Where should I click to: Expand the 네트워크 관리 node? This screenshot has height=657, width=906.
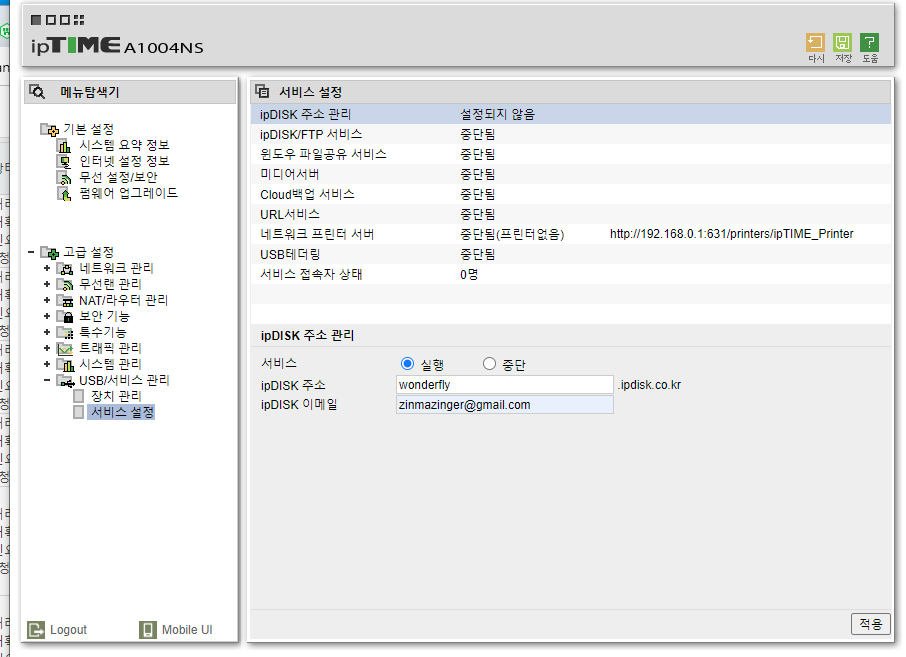click(47, 268)
